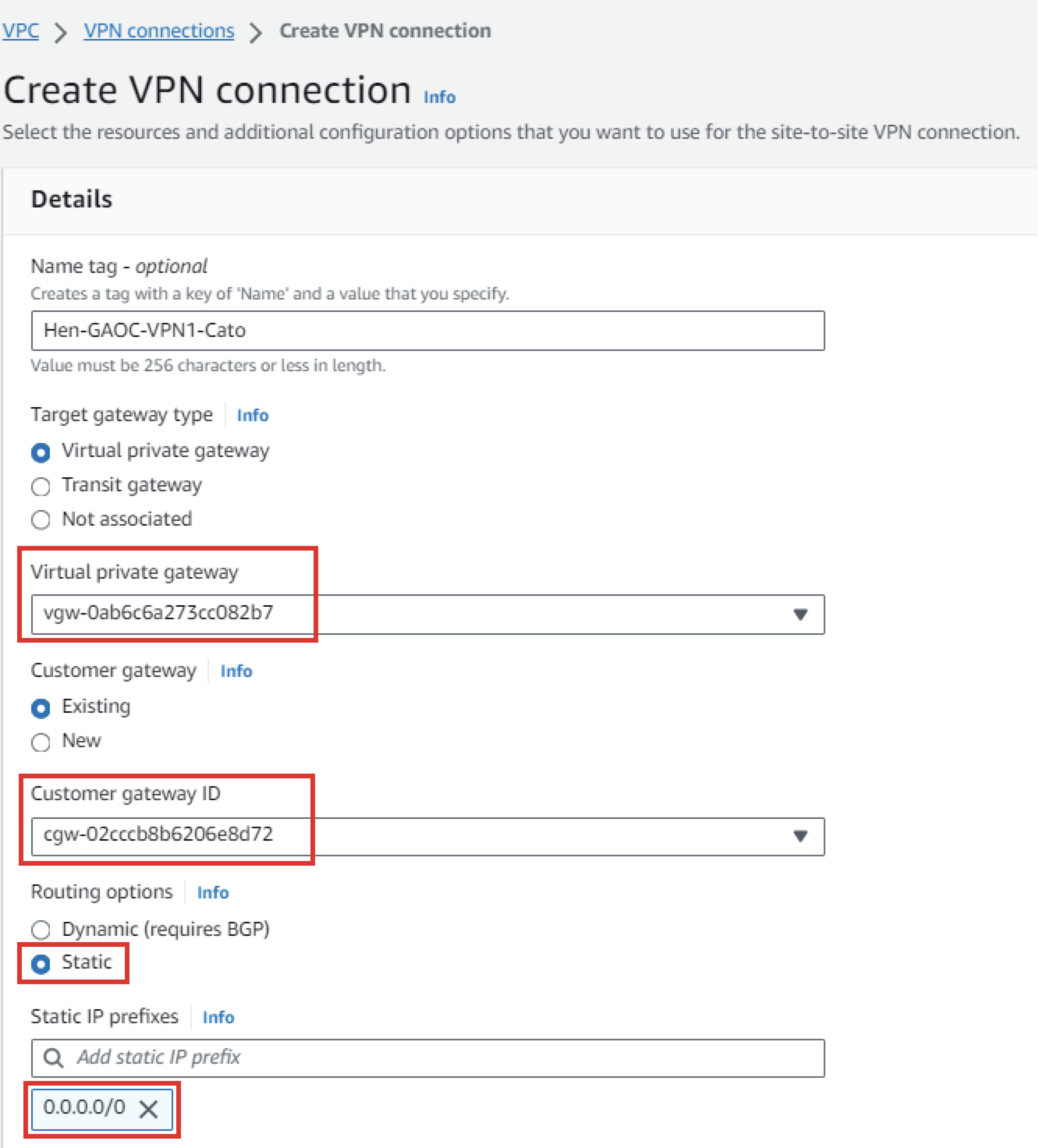Remove the 0.0.0.0/0 static prefix

point(148,1108)
